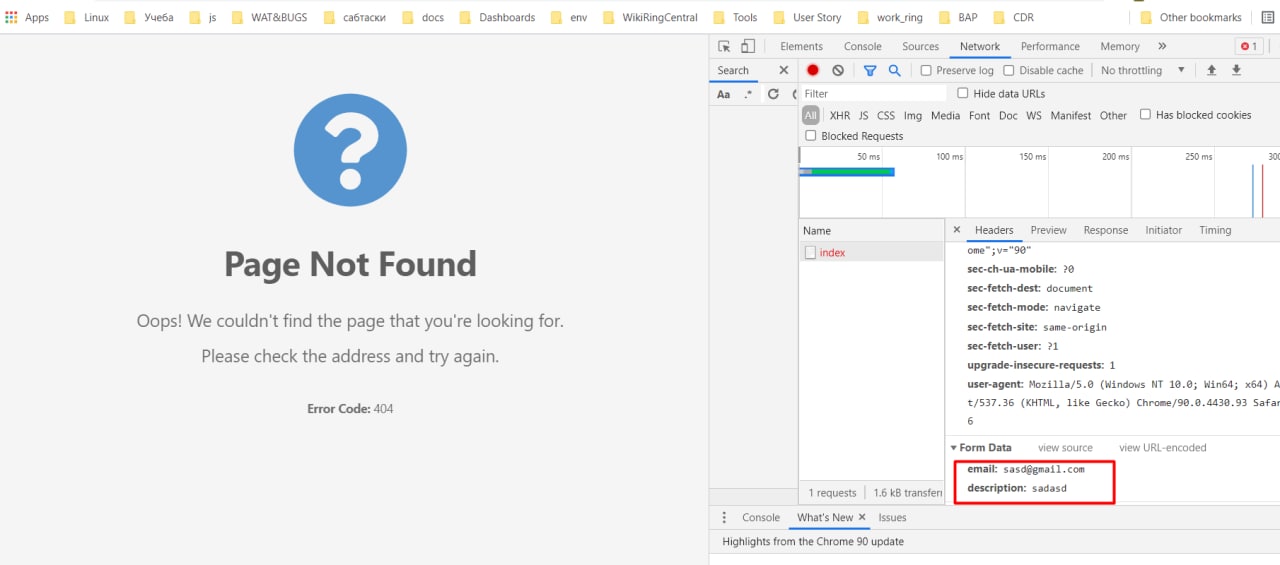The height and width of the screenshot is (565, 1280).
Task: Click view source in Form Data
Action: (x=1065, y=448)
